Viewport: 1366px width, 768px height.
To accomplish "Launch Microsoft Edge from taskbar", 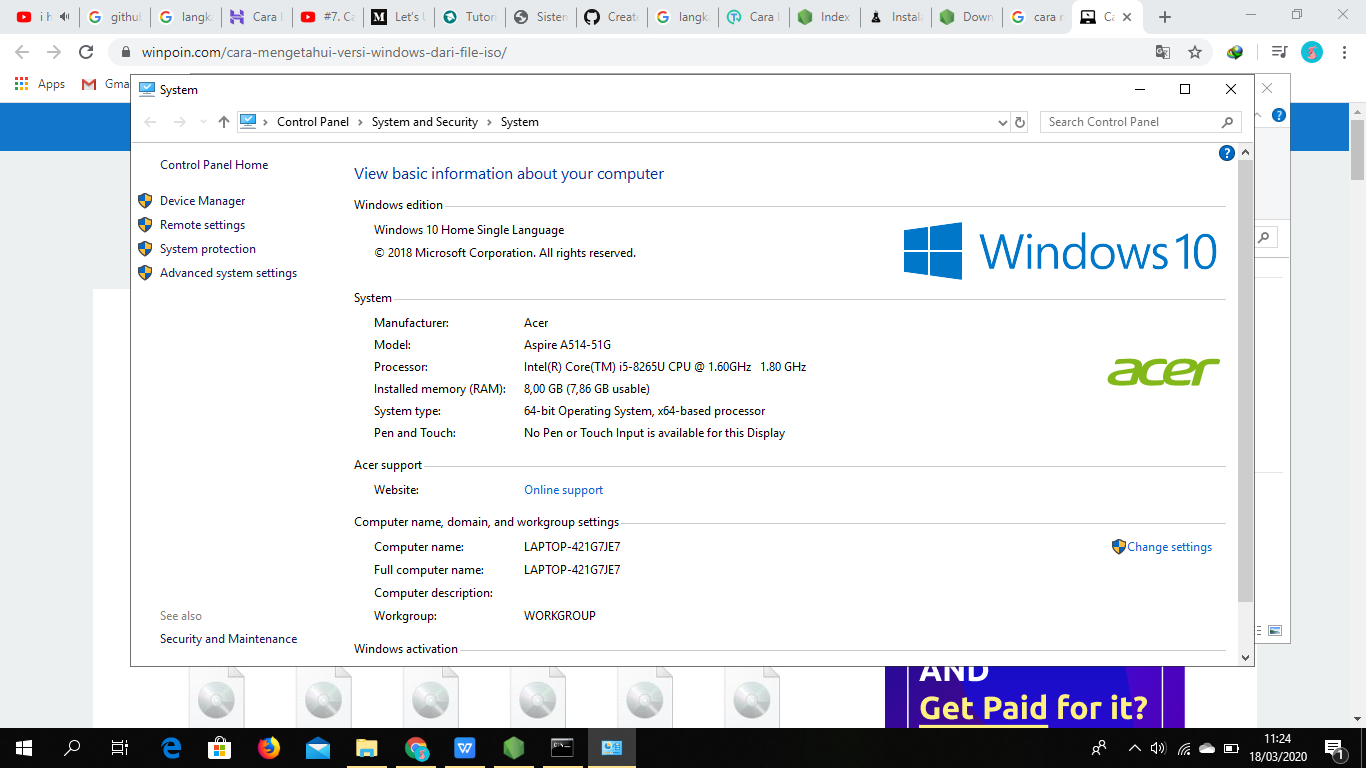I will coord(172,747).
